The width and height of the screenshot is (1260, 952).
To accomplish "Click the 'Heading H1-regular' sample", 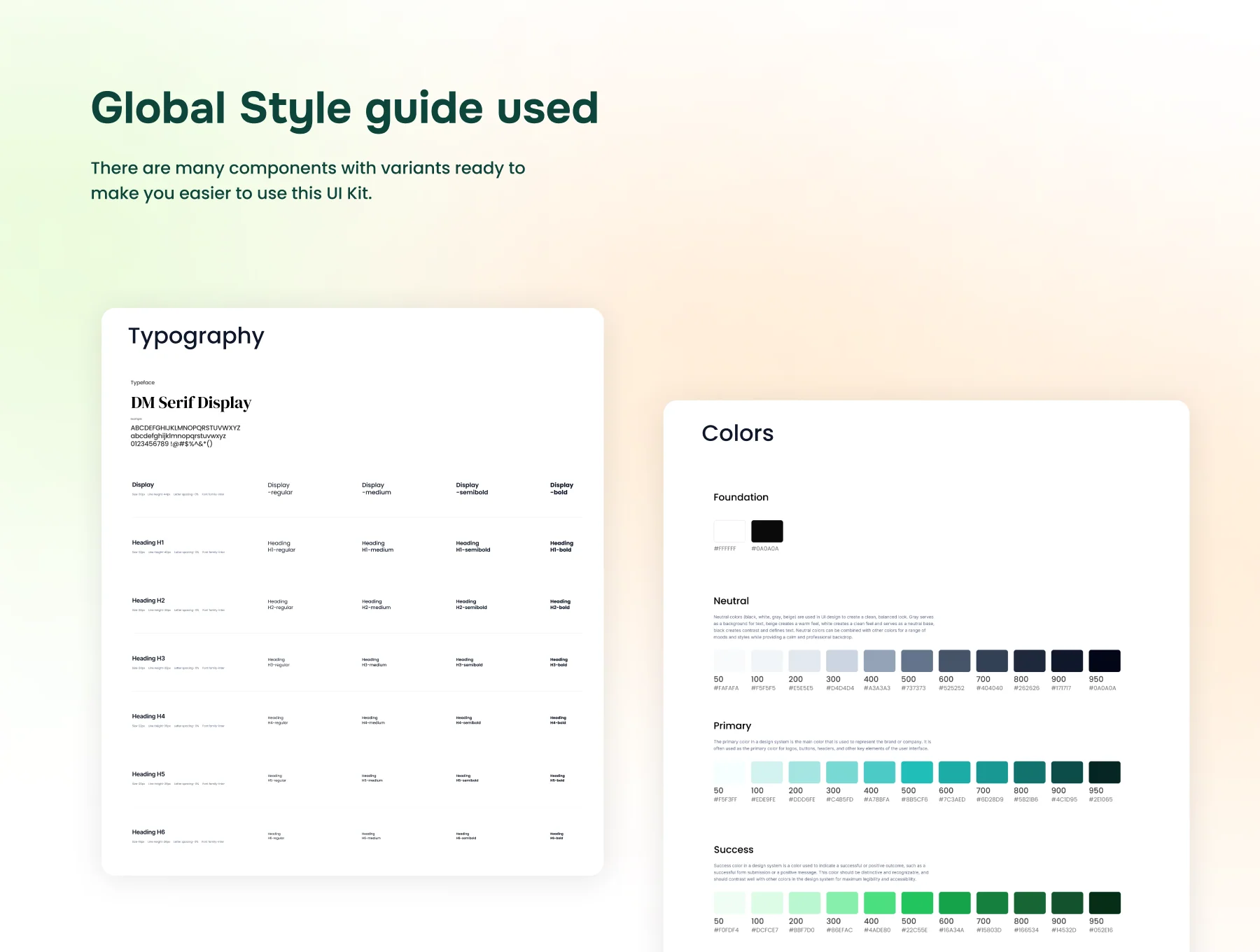I will pos(281,547).
